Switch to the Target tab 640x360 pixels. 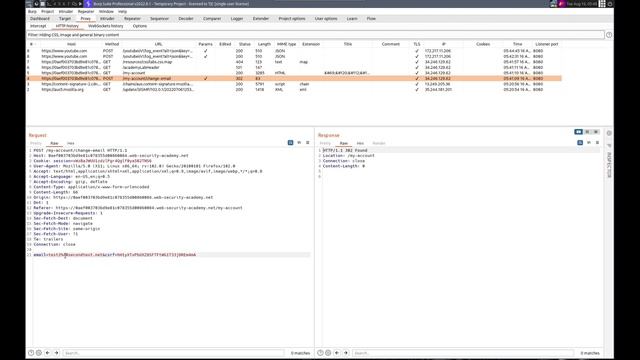65,19
